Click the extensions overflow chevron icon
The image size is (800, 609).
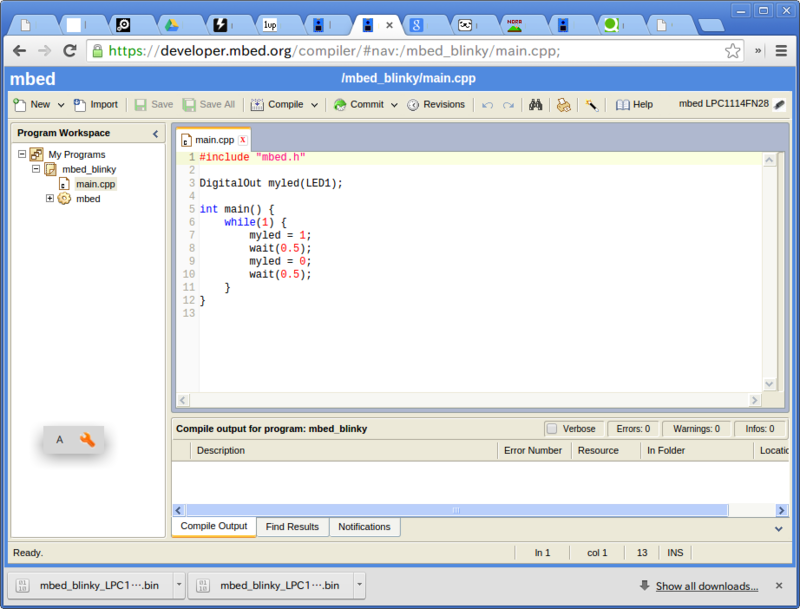pyautogui.click(x=758, y=50)
